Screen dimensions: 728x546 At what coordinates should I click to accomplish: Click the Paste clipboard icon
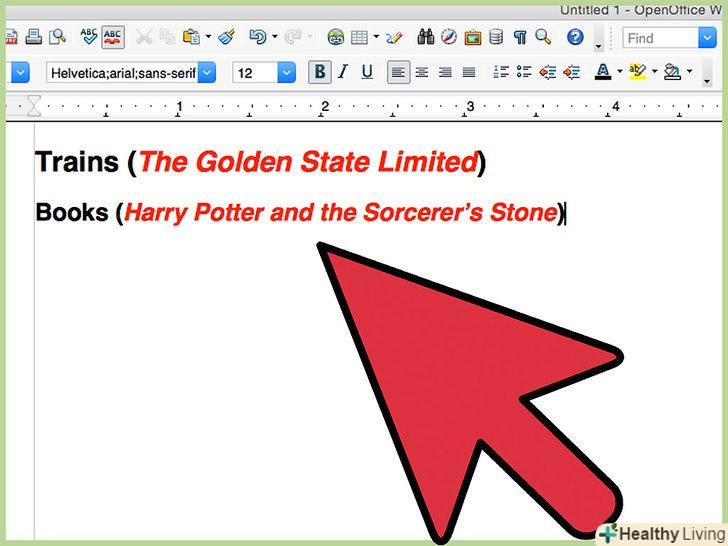click(x=191, y=36)
